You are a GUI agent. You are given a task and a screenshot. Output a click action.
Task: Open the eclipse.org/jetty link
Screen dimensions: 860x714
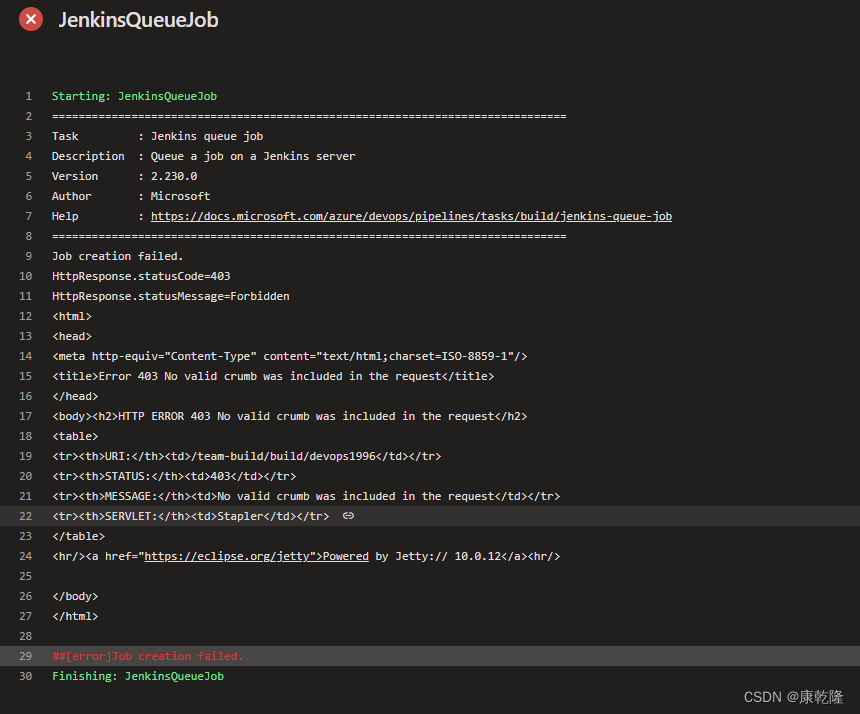click(257, 556)
